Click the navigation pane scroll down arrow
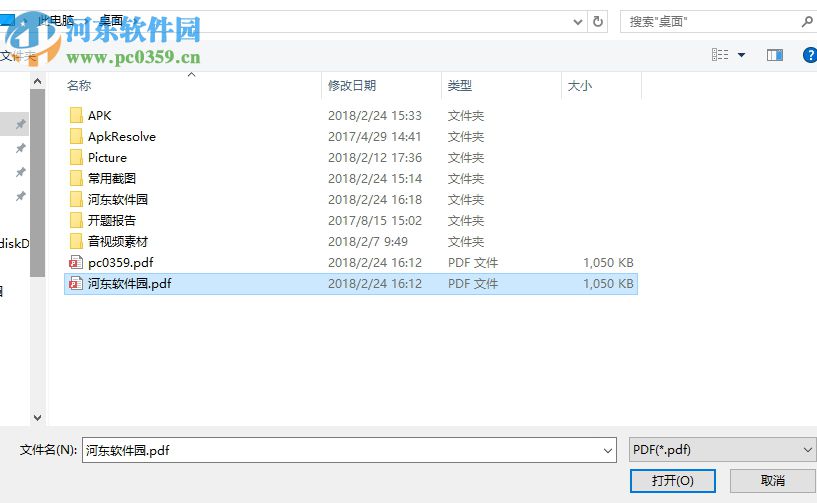Screen dimensions: 817x503 click(x=38, y=418)
